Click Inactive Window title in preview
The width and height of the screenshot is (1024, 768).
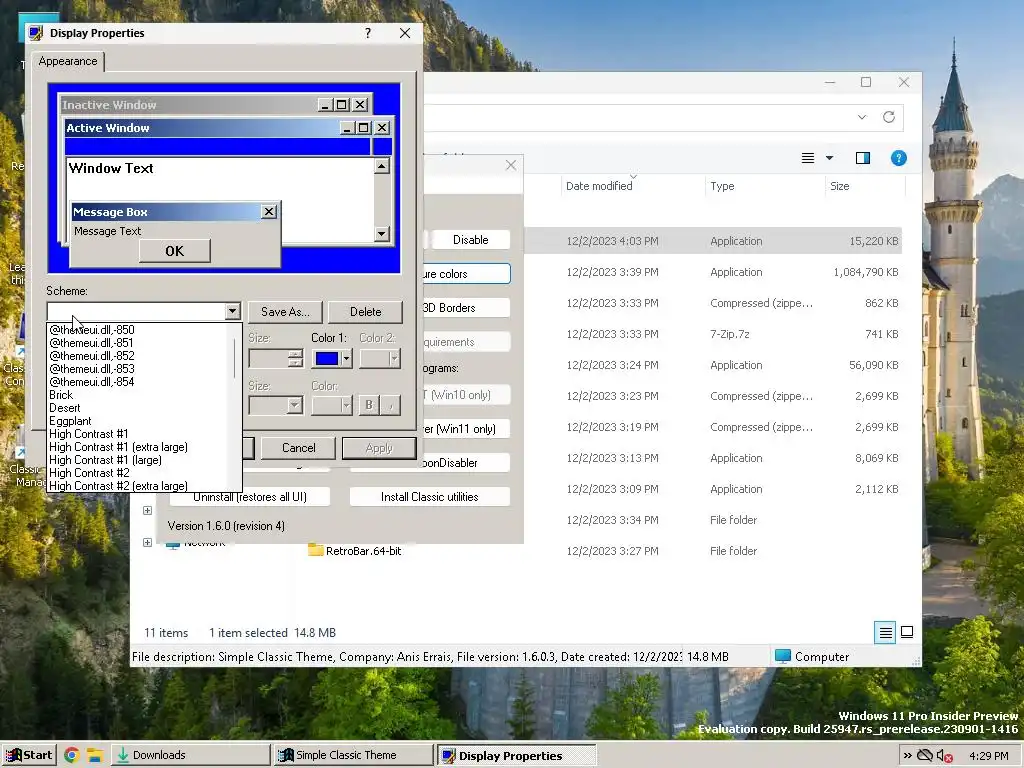pos(109,105)
